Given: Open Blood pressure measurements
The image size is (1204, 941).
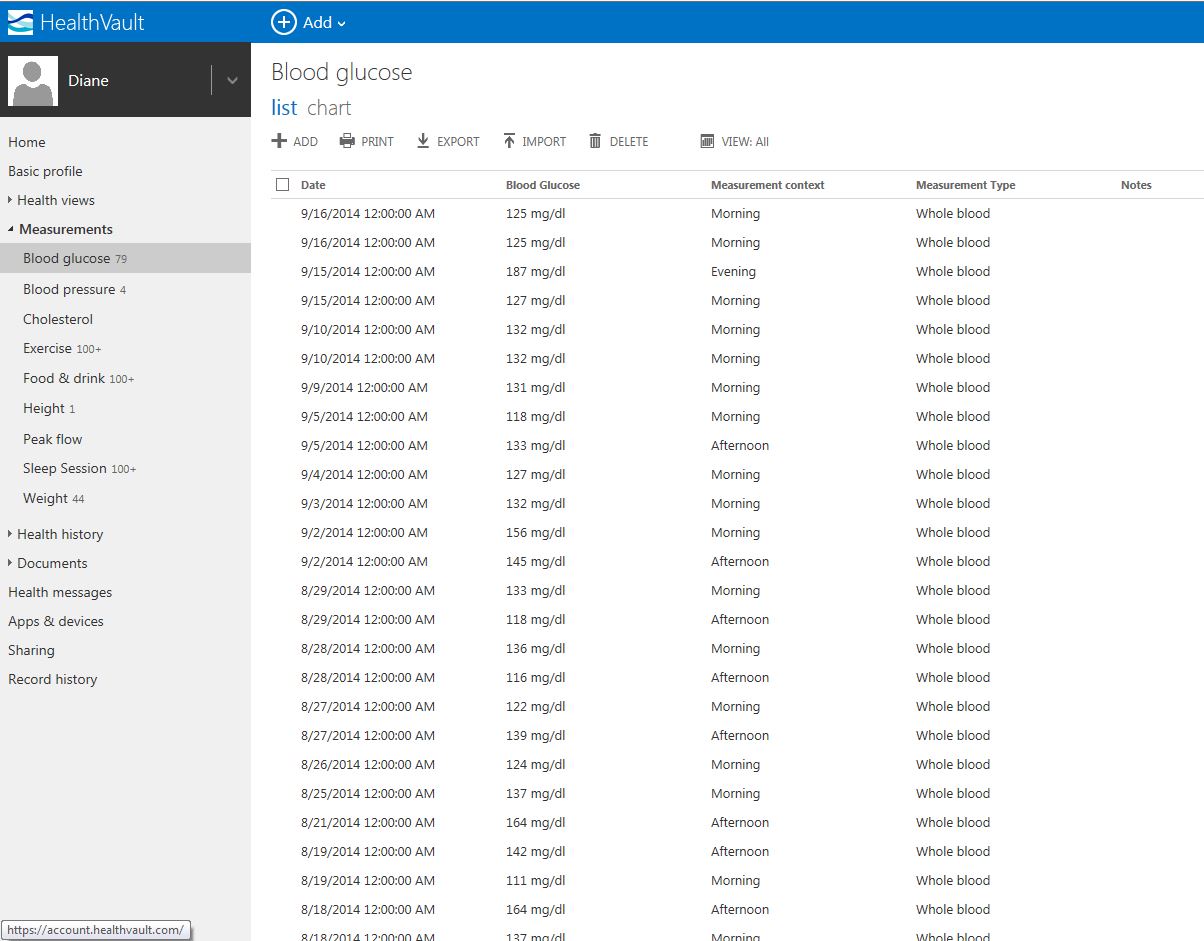Looking at the screenshot, I should click(x=69, y=289).
